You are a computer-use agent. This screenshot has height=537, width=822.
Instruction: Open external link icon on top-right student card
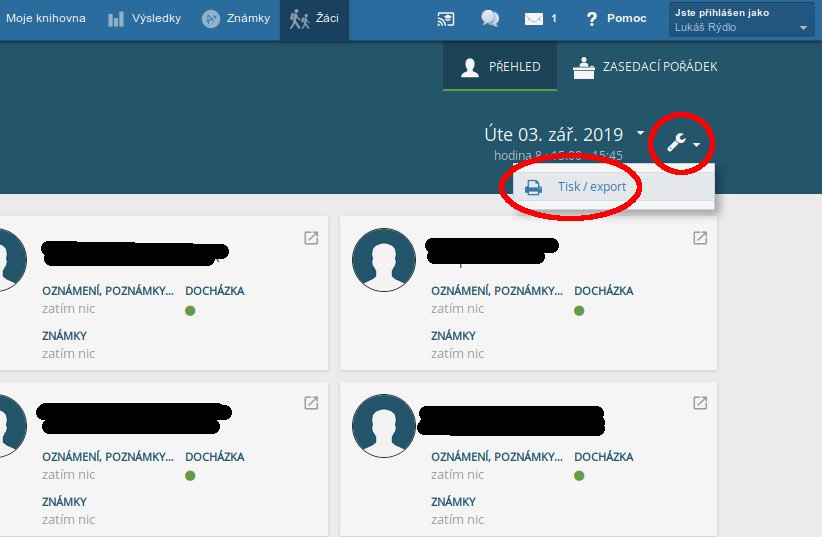[x=700, y=238]
